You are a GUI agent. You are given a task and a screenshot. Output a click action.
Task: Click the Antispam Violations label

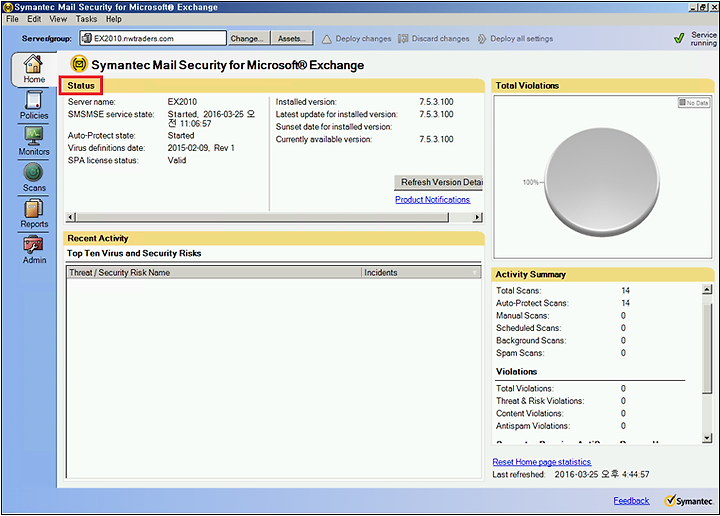533,426
